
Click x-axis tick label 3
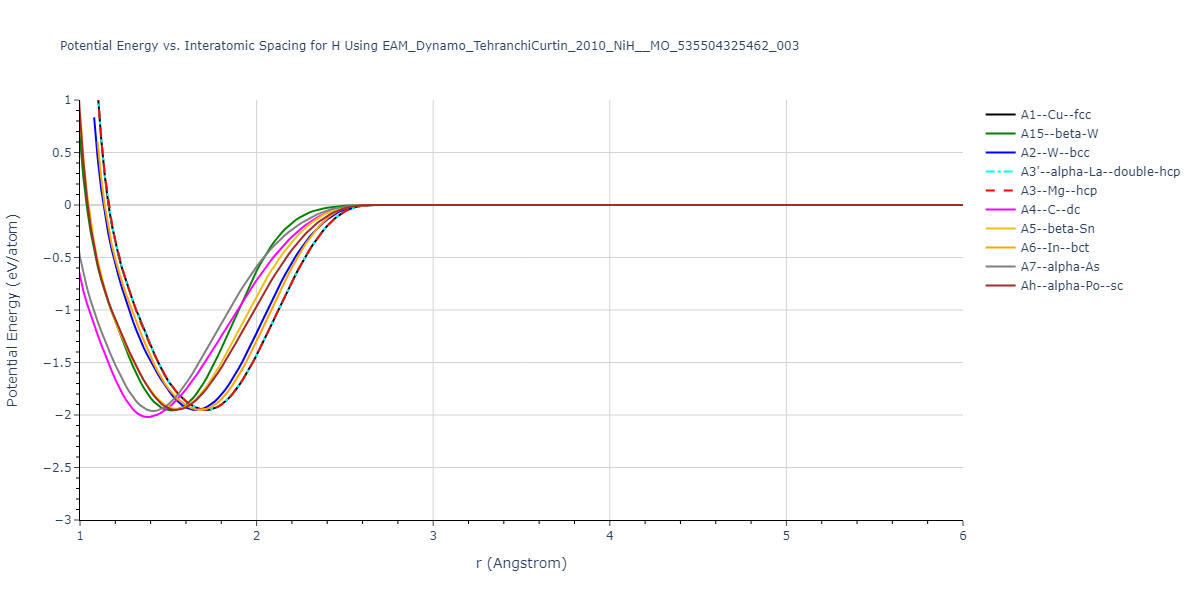(x=433, y=536)
